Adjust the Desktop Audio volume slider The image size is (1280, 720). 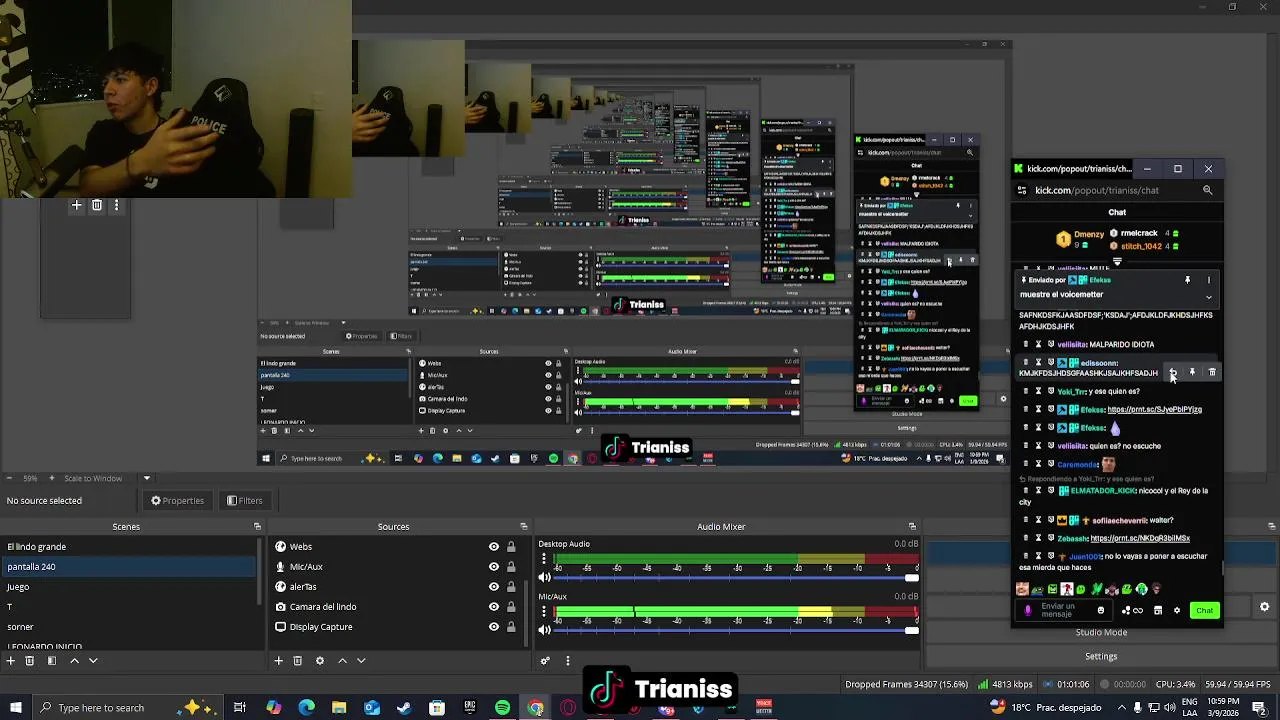735,577
